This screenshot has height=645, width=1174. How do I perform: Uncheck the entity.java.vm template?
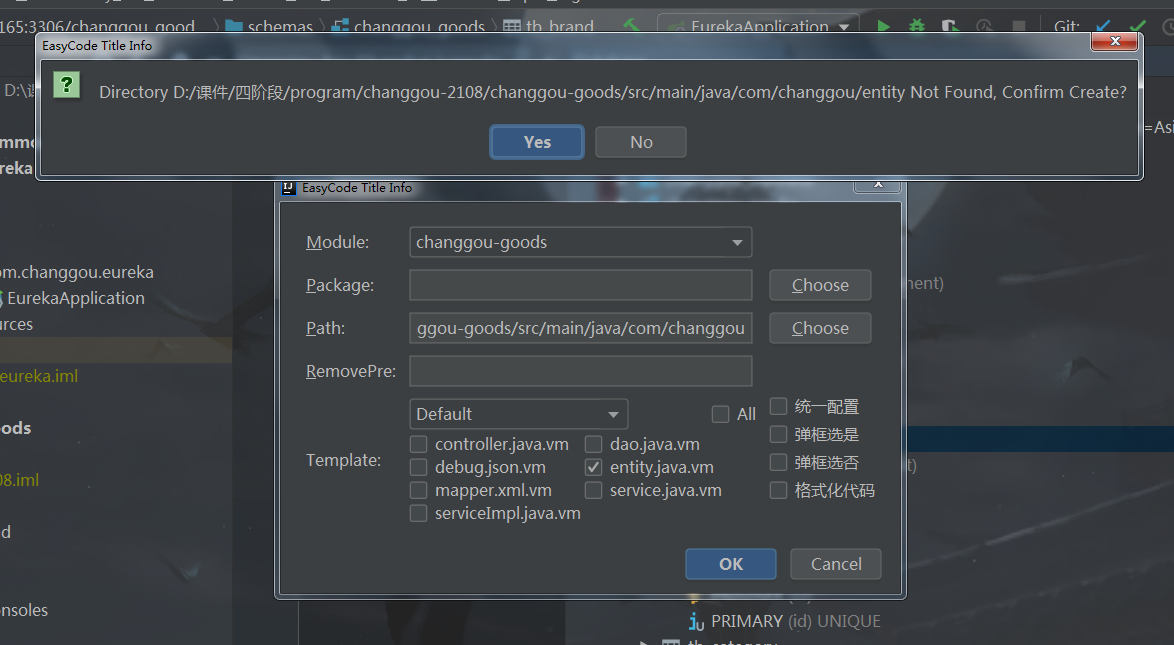click(593, 466)
